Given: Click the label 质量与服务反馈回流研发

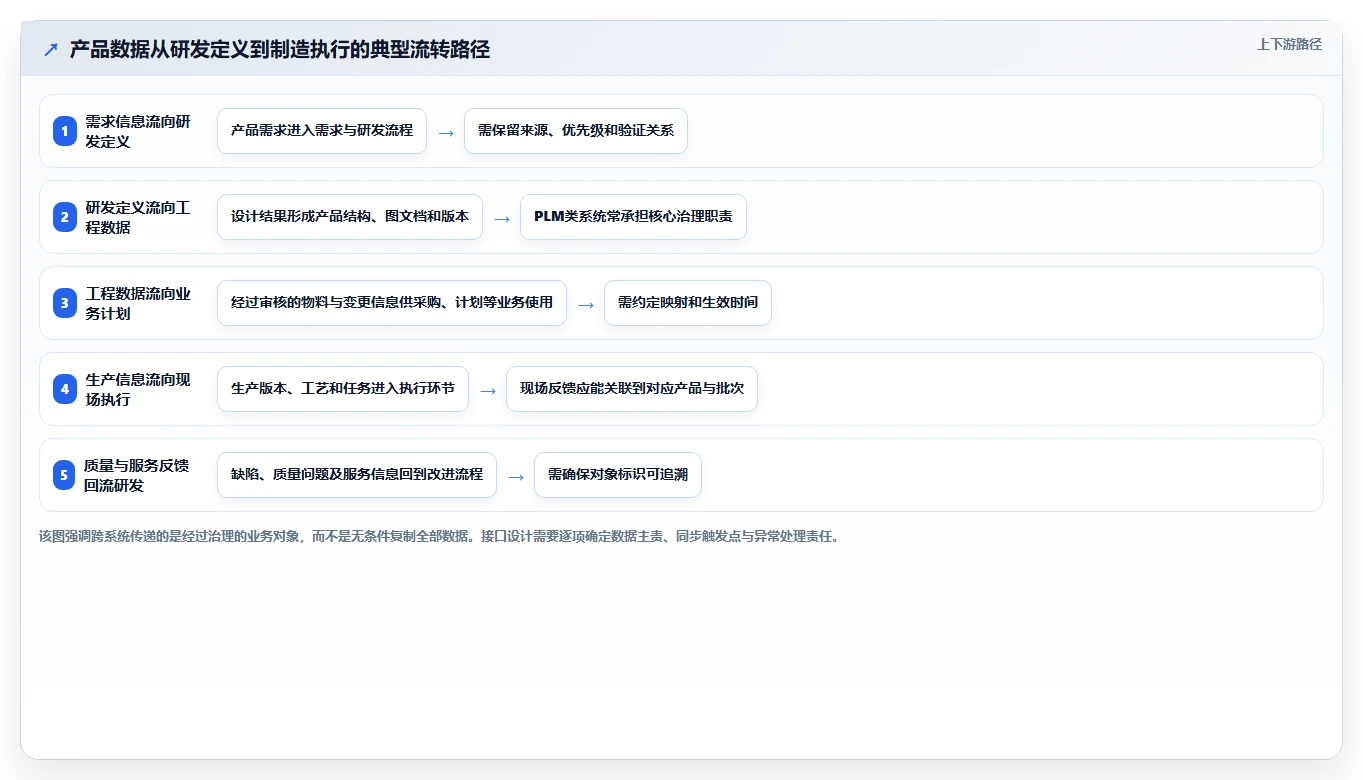Looking at the screenshot, I should [x=138, y=475].
